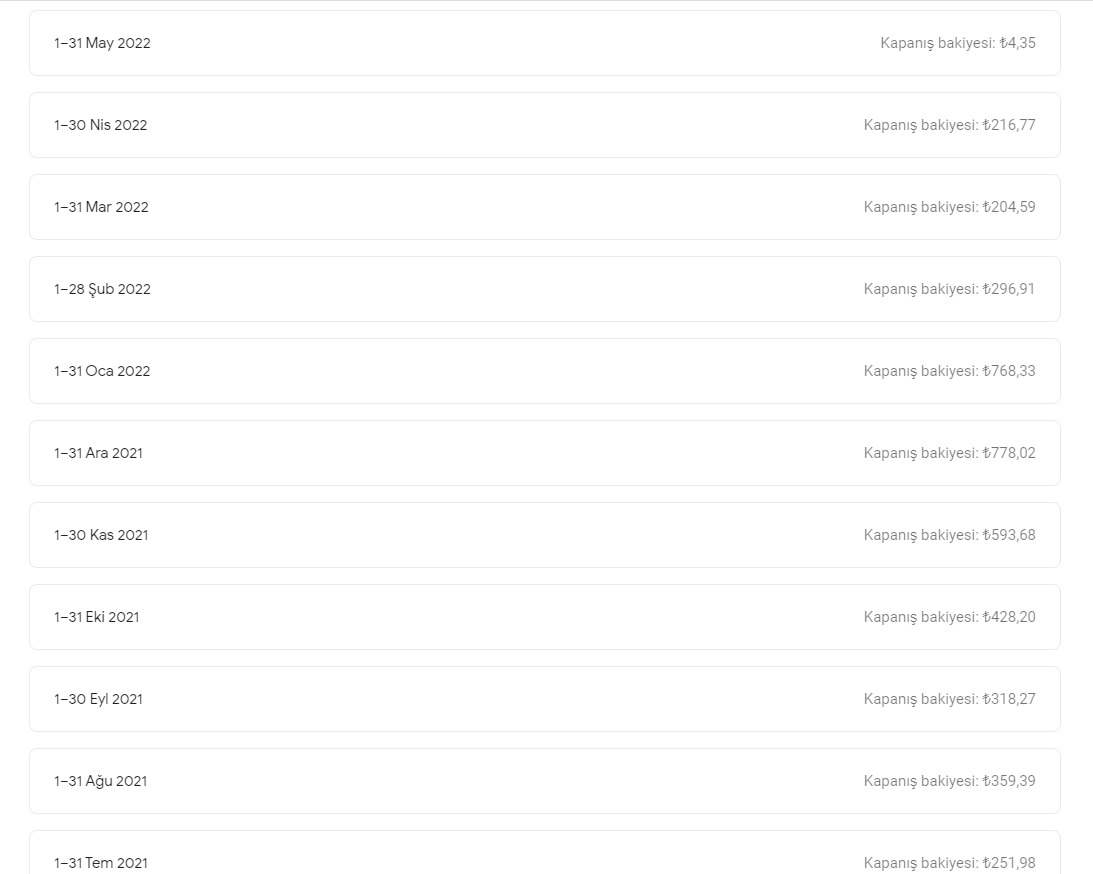Open the 1–31 Oca 2022 period card
This screenshot has width=1093, height=874.
(544, 371)
